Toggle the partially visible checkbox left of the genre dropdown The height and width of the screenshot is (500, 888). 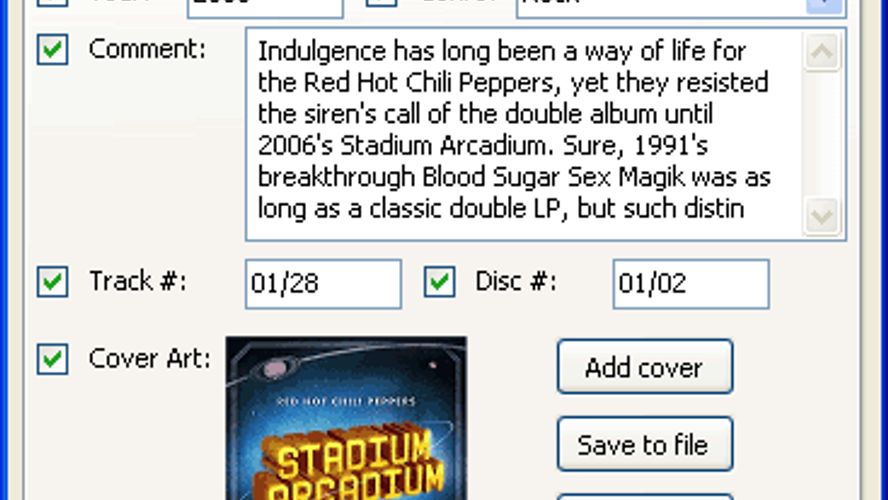point(381,3)
